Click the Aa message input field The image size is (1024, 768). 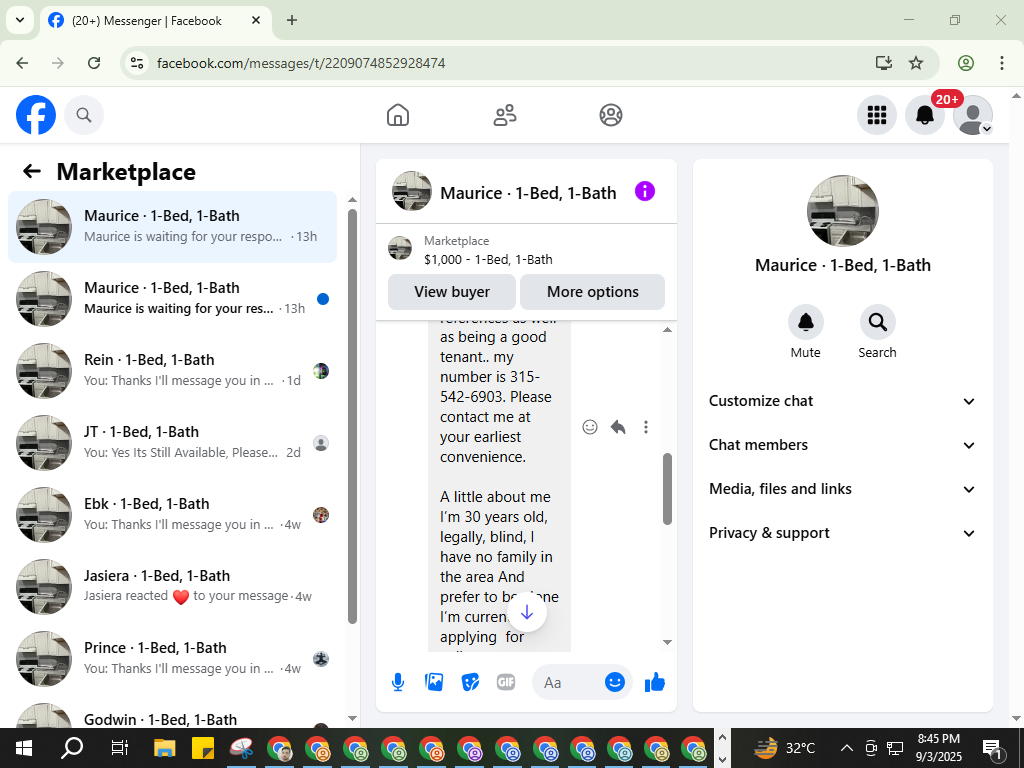coord(568,682)
